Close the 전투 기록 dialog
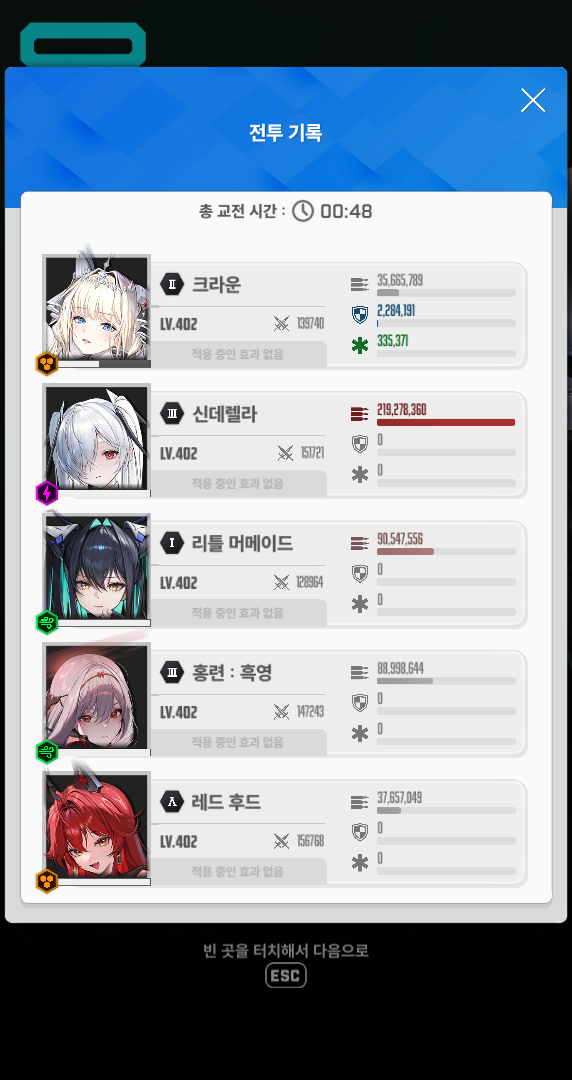Viewport: 572px width, 1080px height. 533,101
